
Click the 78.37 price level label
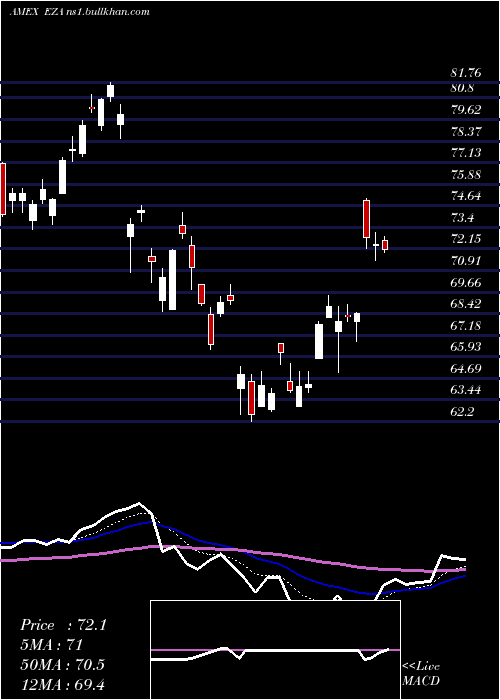467,131
